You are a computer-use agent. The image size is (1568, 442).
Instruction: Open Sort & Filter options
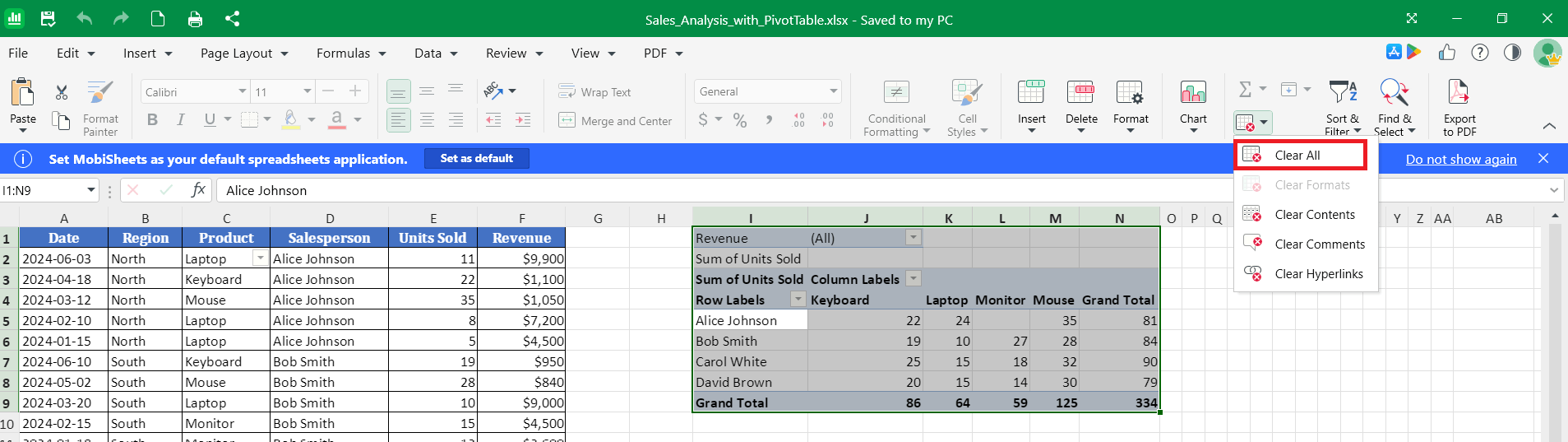pos(1343,108)
